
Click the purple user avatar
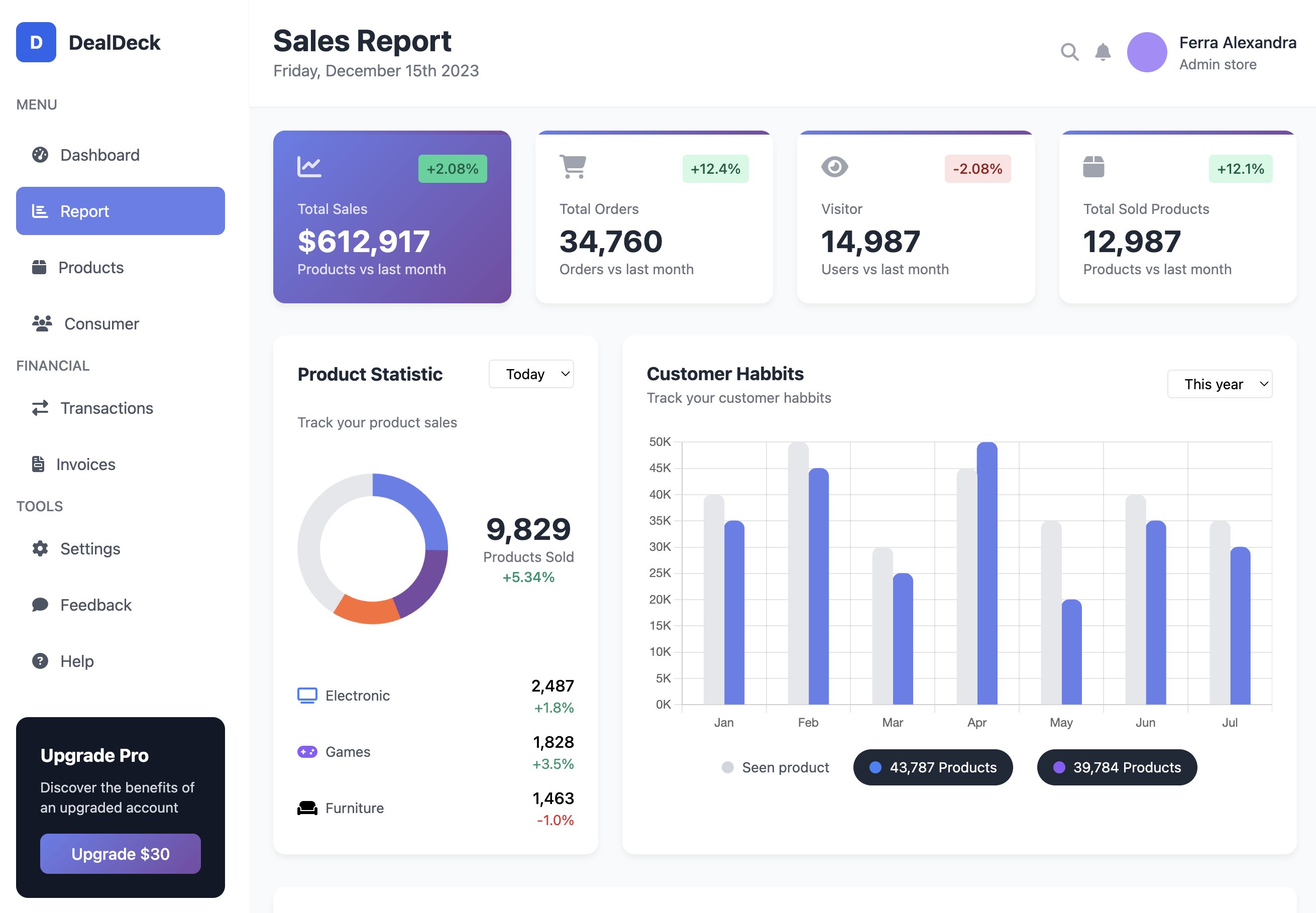(x=1147, y=52)
